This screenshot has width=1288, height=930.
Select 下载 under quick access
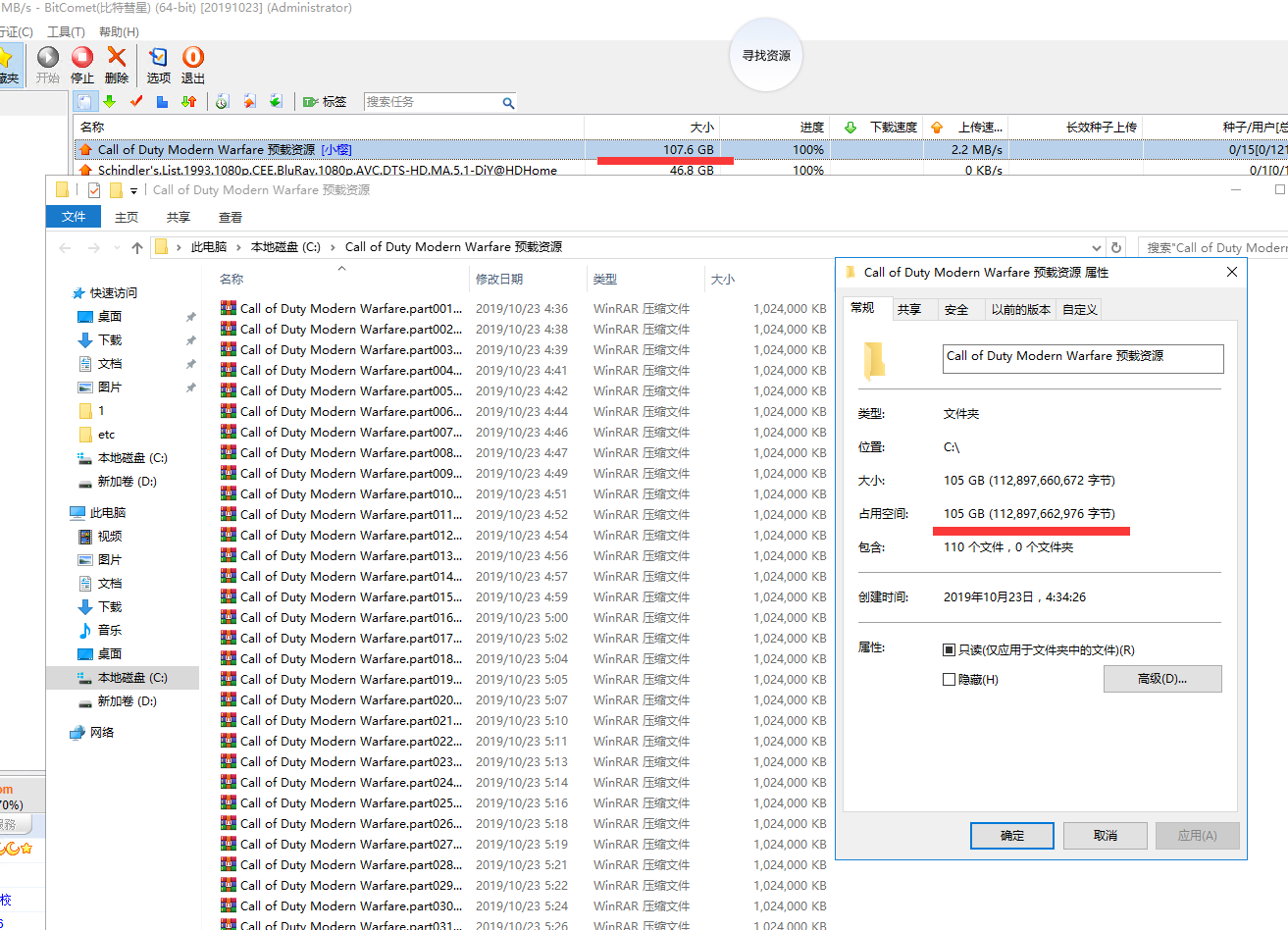[110, 340]
